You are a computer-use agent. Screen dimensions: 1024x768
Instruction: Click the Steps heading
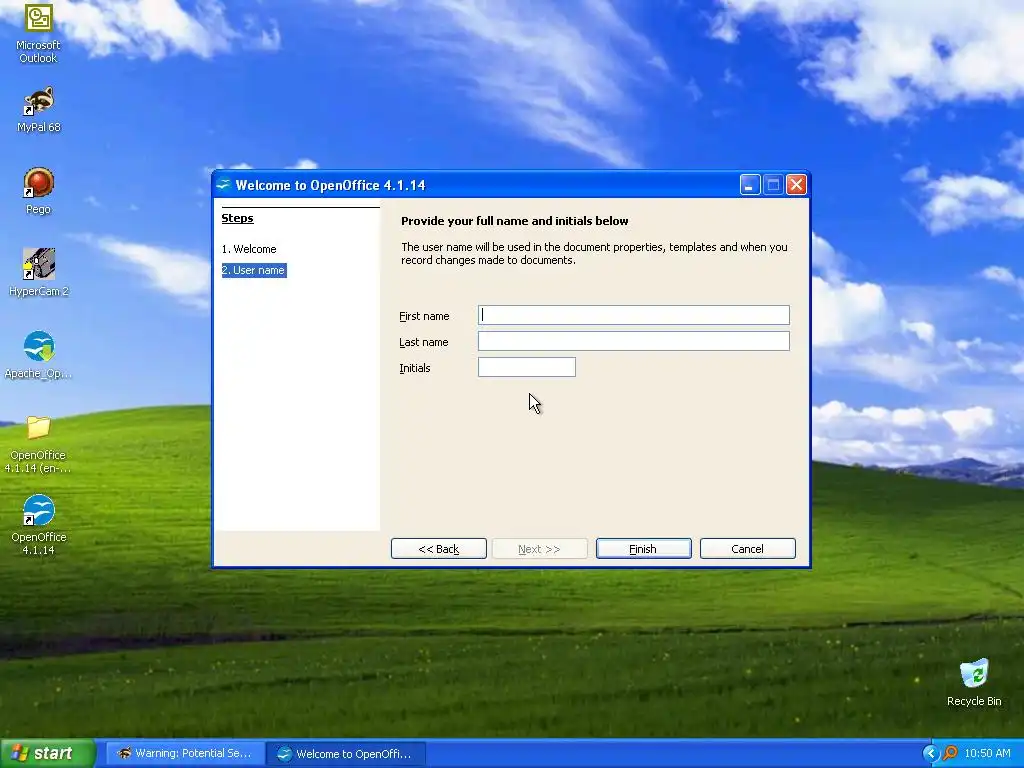coord(237,218)
